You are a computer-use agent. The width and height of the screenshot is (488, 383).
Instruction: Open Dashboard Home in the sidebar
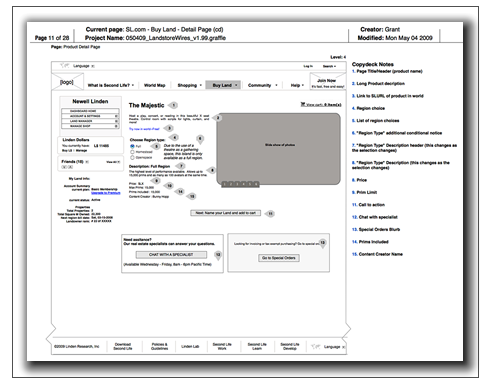[90, 111]
